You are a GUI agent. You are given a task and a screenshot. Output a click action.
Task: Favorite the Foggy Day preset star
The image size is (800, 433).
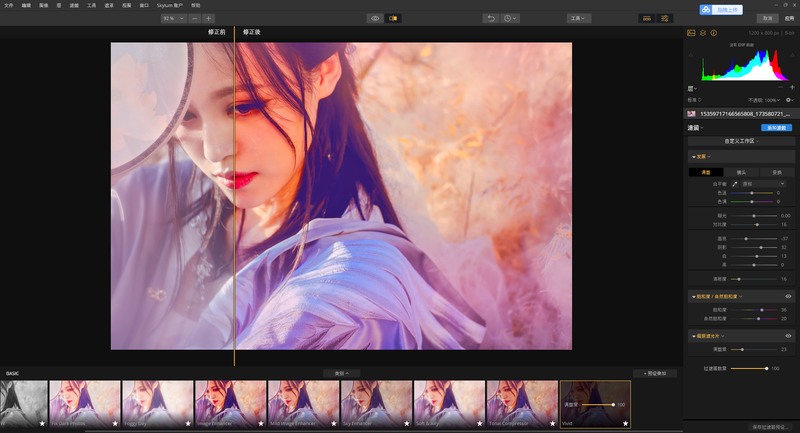(188, 423)
